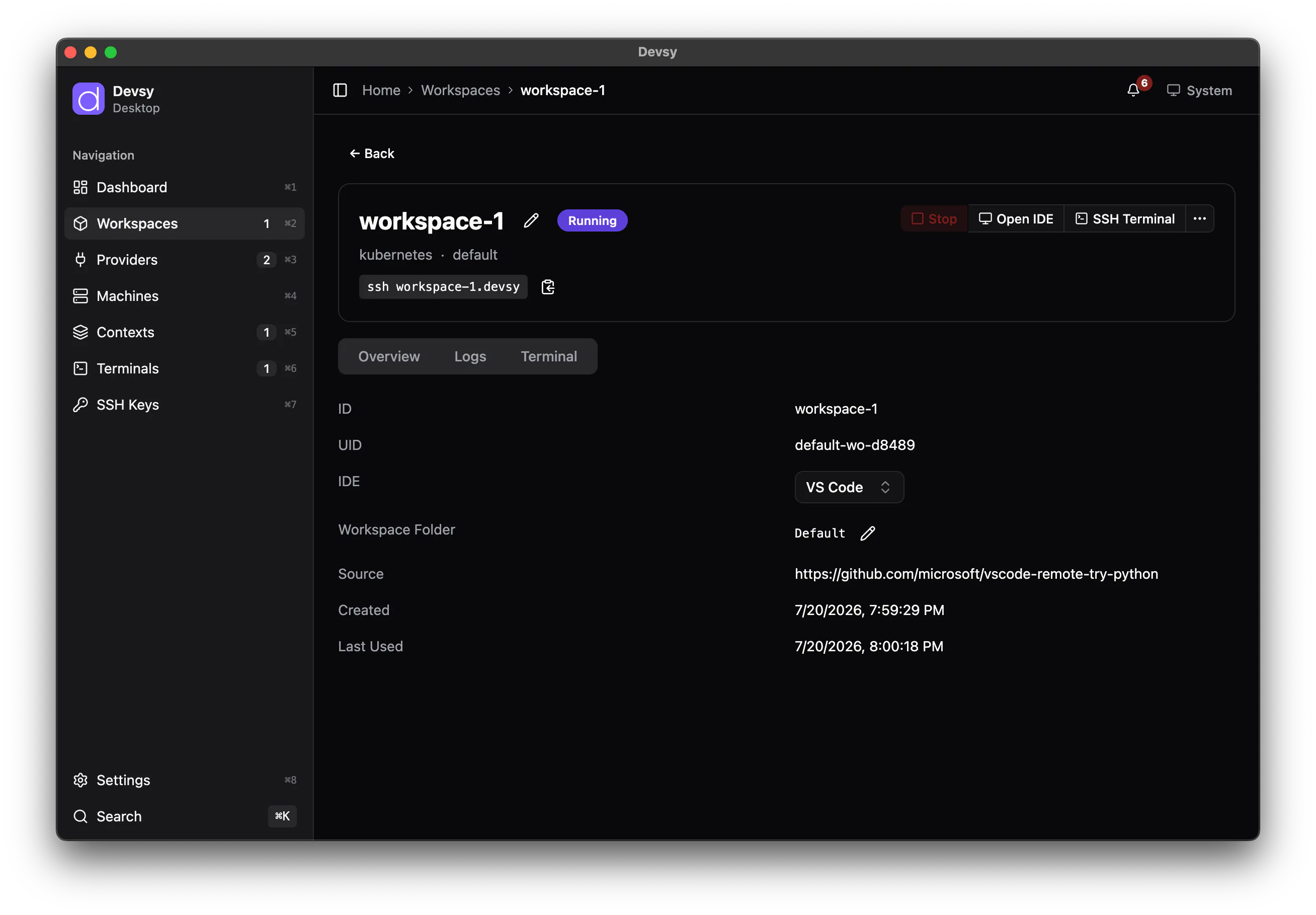Click the ID value workspace-1
Image resolution: width=1316 pixels, height=915 pixels.
836,409
